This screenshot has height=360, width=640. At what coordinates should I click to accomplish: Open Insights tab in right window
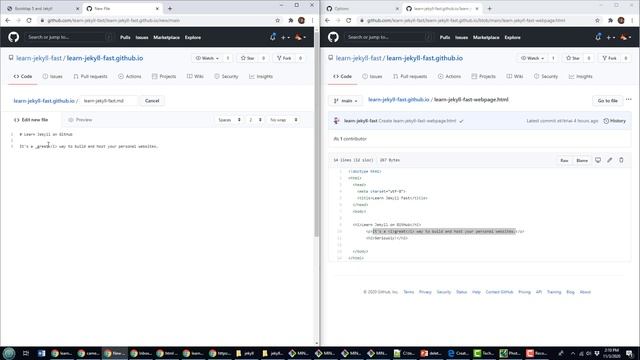click(580, 76)
